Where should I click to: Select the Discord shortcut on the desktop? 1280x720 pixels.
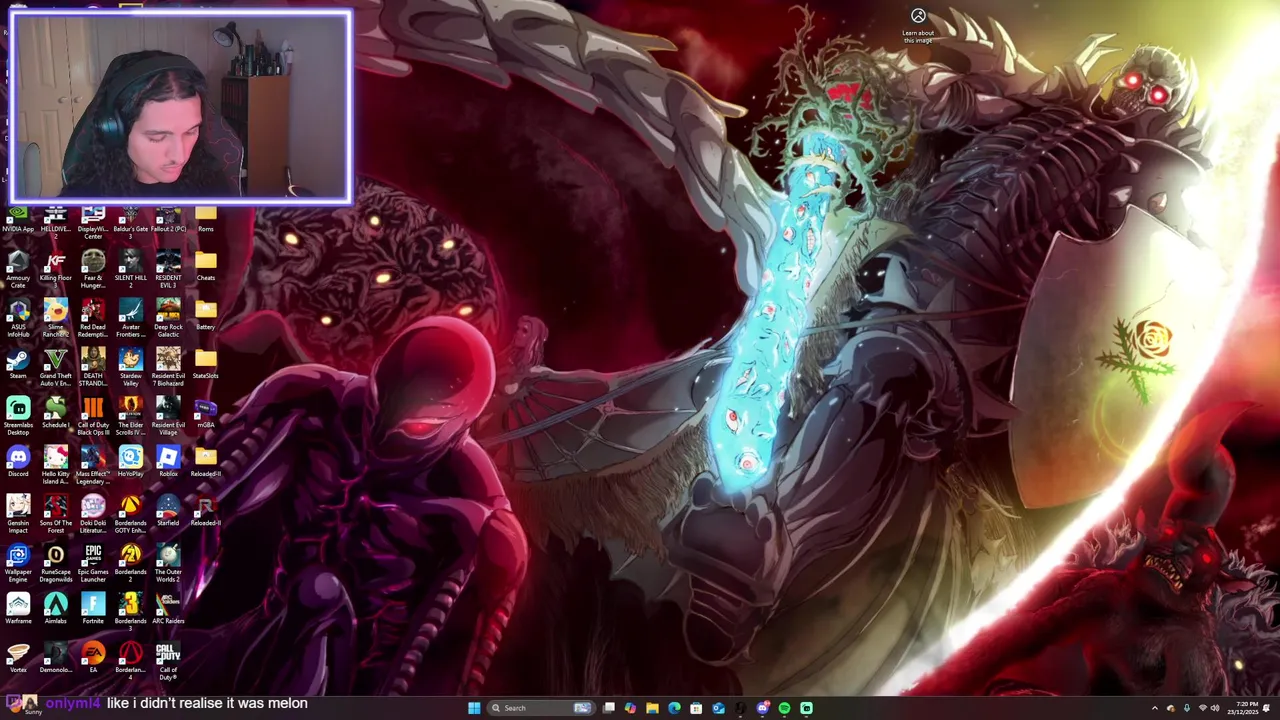tap(18, 463)
